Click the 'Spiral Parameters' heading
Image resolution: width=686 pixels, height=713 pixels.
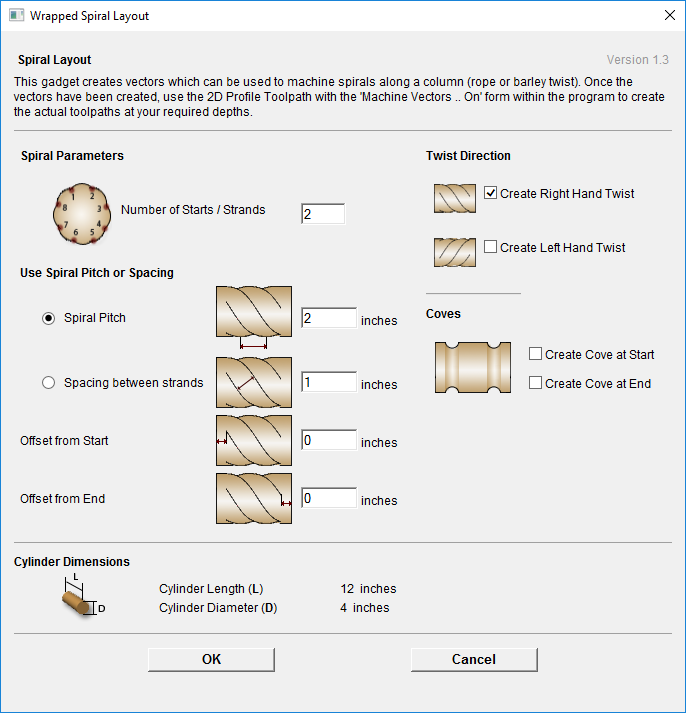click(x=72, y=156)
